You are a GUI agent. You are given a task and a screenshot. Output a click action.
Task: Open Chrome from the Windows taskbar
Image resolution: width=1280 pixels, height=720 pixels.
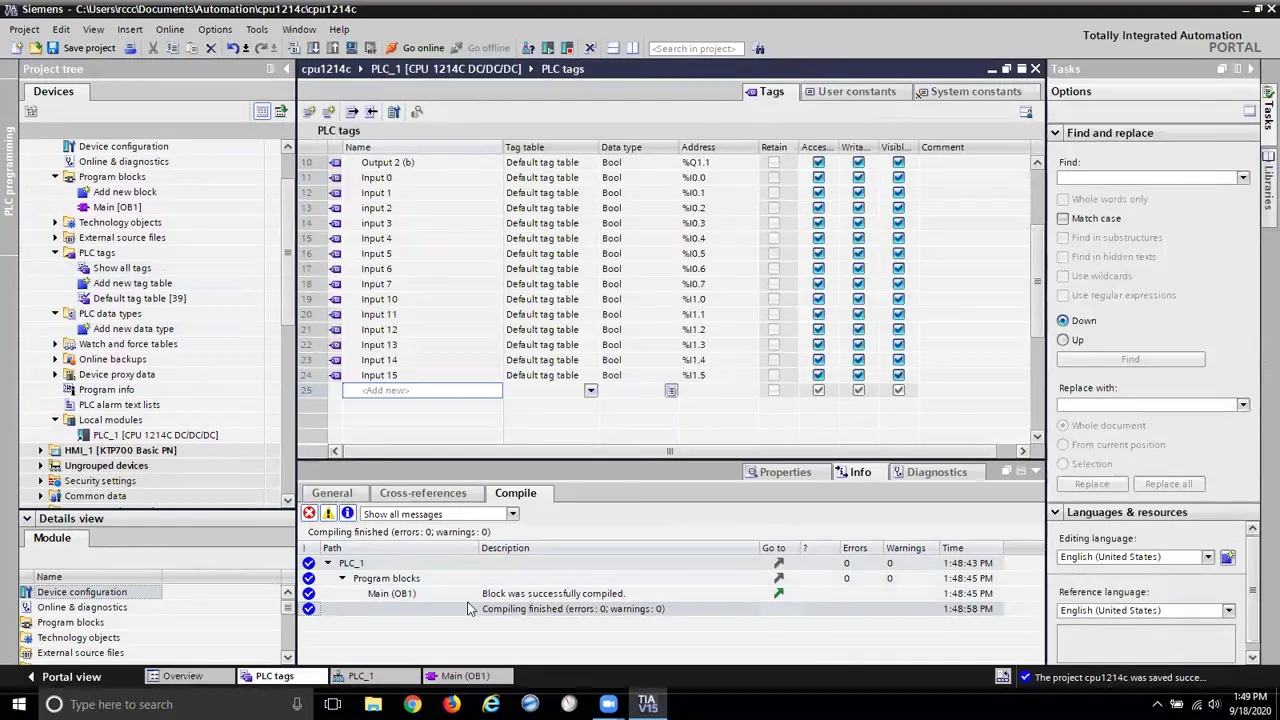(412, 704)
